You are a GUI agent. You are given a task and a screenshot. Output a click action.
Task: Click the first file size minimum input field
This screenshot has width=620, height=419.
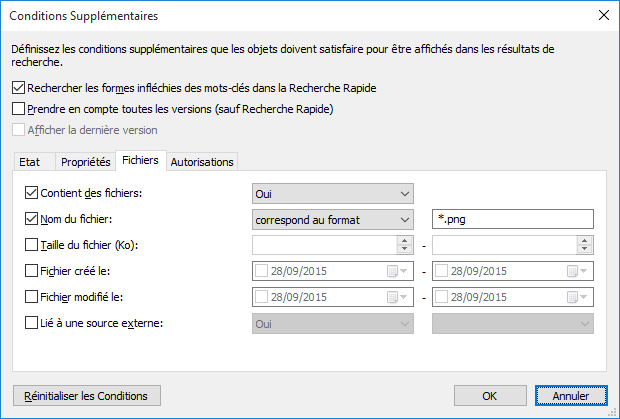(x=324, y=245)
